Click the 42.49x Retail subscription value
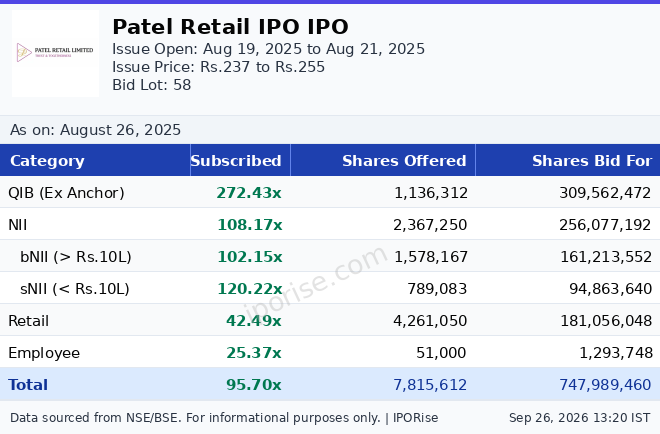This screenshot has height=434, width=660. click(254, 321)
